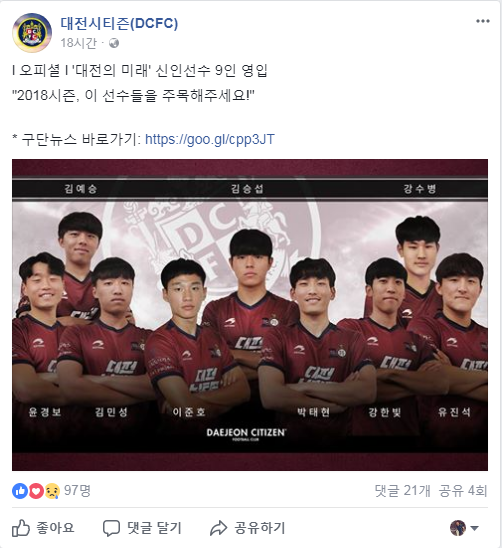Screen dimensions: 502x548
Task: Click the 댓글 달기 comment button
Action: (142, 528)
